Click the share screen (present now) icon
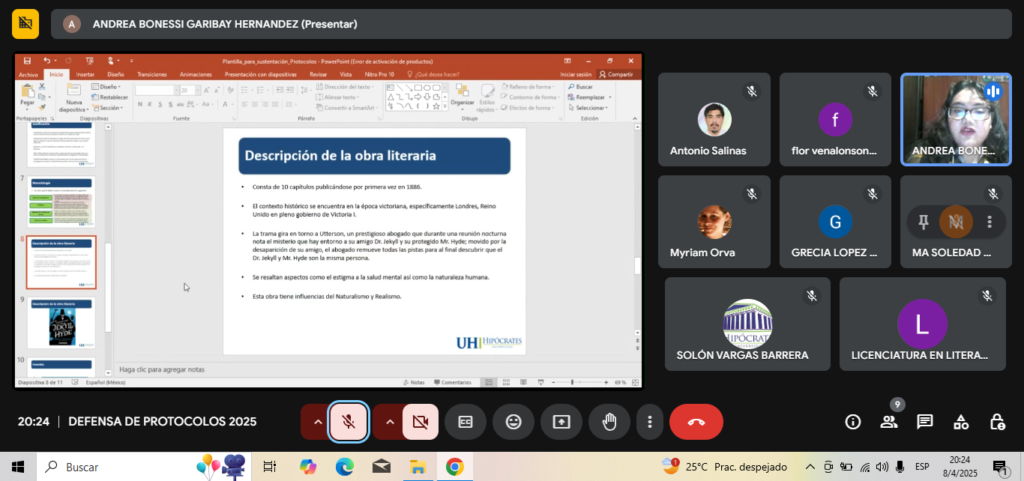1024x481 pixels. point(561,422)
